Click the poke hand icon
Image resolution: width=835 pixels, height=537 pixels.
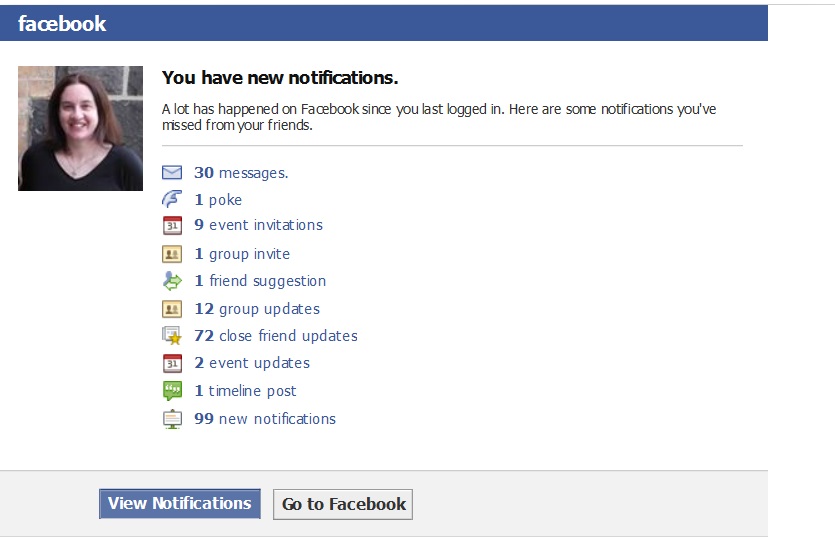coord(172,199)
